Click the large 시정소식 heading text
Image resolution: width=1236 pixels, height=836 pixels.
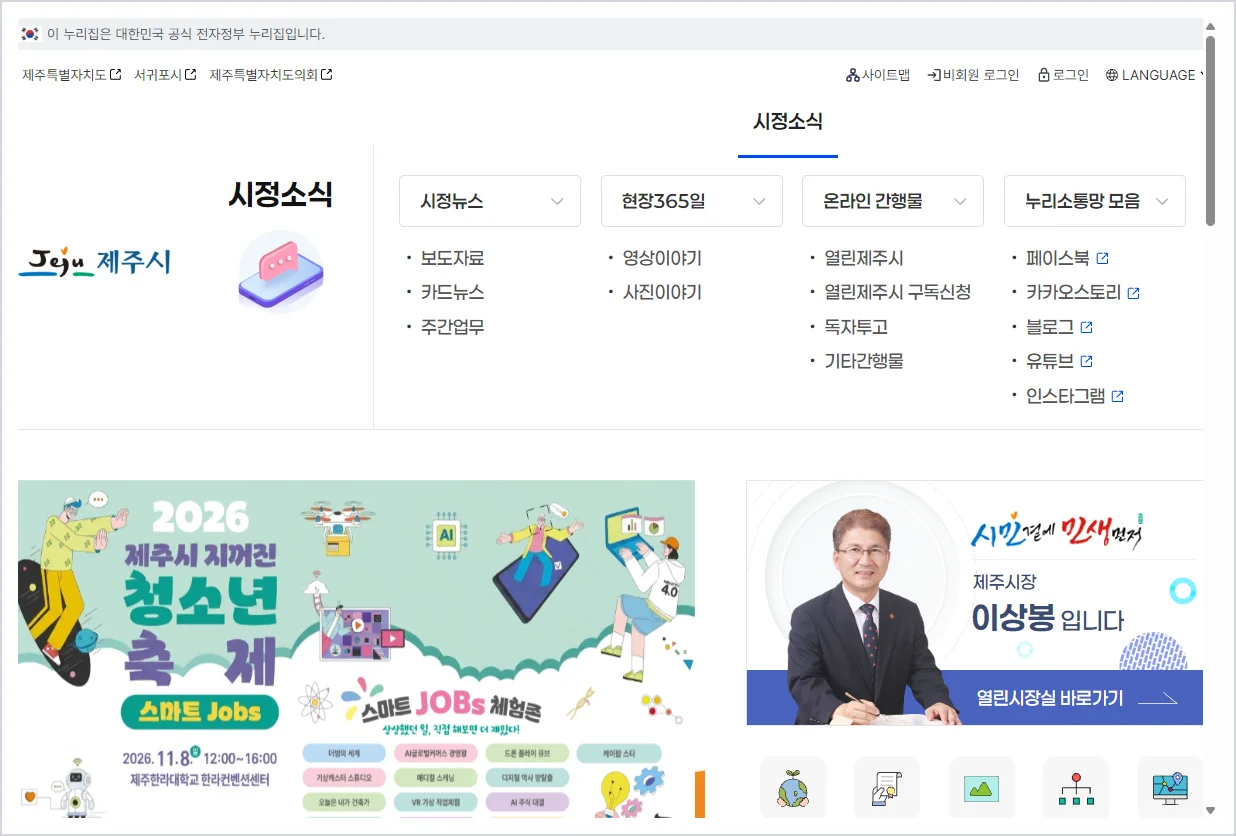[x=280, y=194]
